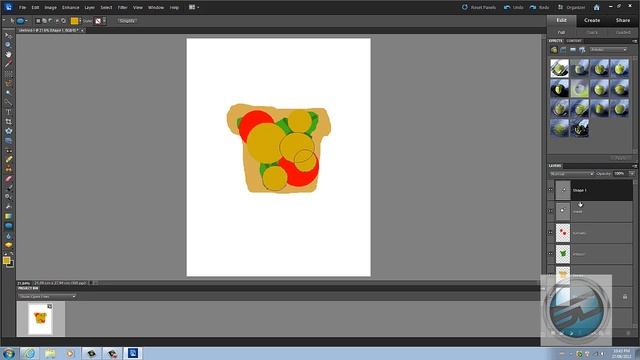Viewport: 640px width, 360px height.
Task: Click the Filters icon in Effects panel
Action: tap(554, 50)
